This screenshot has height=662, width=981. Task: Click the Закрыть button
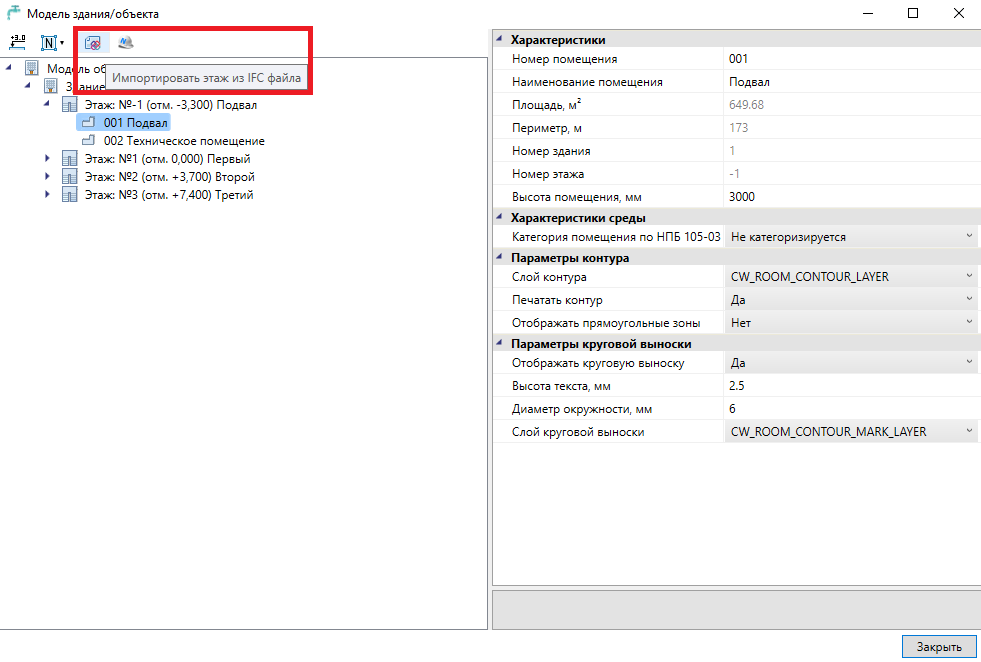click(x=939, y=646)
